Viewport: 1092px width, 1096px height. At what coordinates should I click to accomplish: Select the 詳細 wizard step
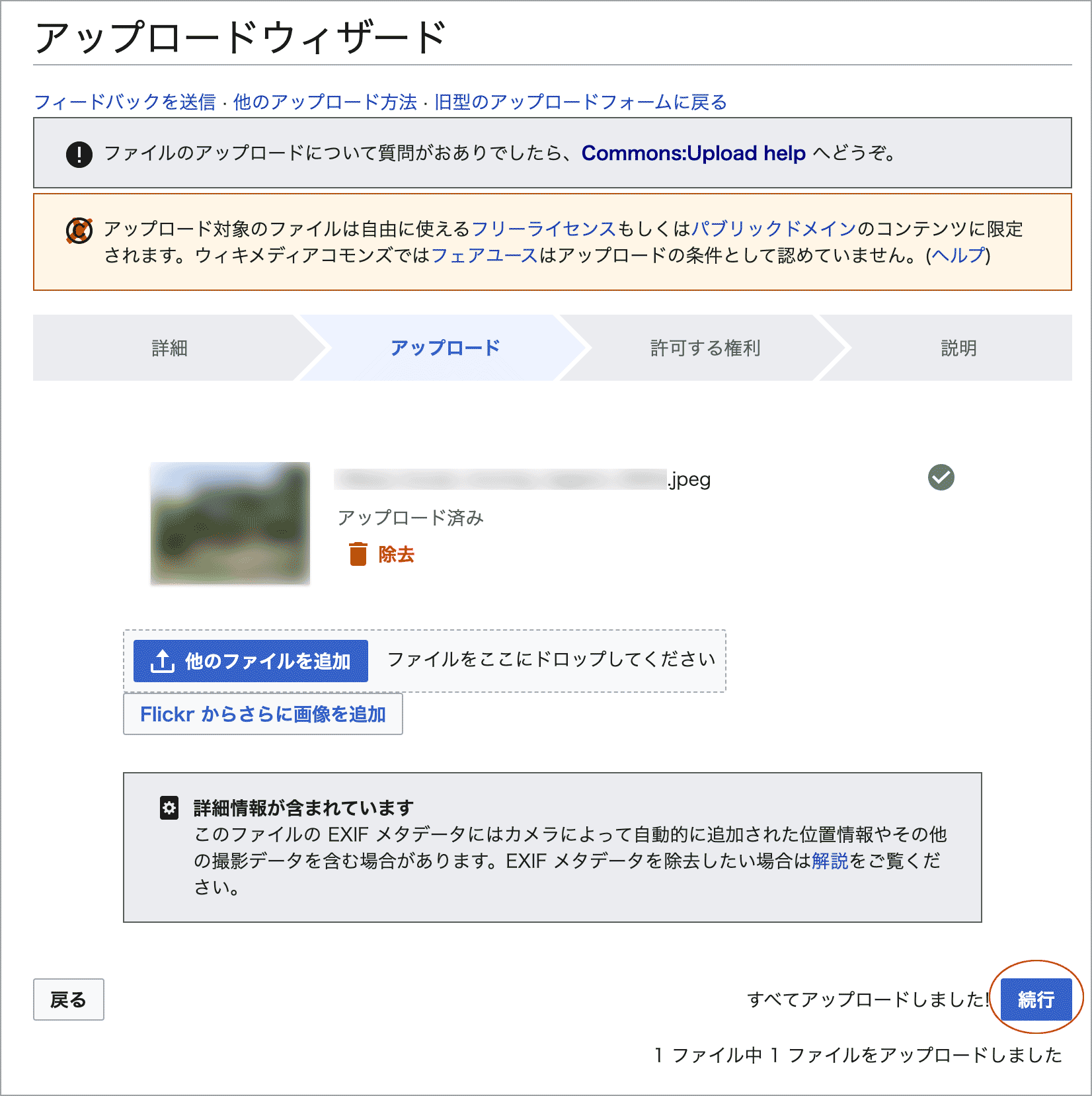(170, 348)
